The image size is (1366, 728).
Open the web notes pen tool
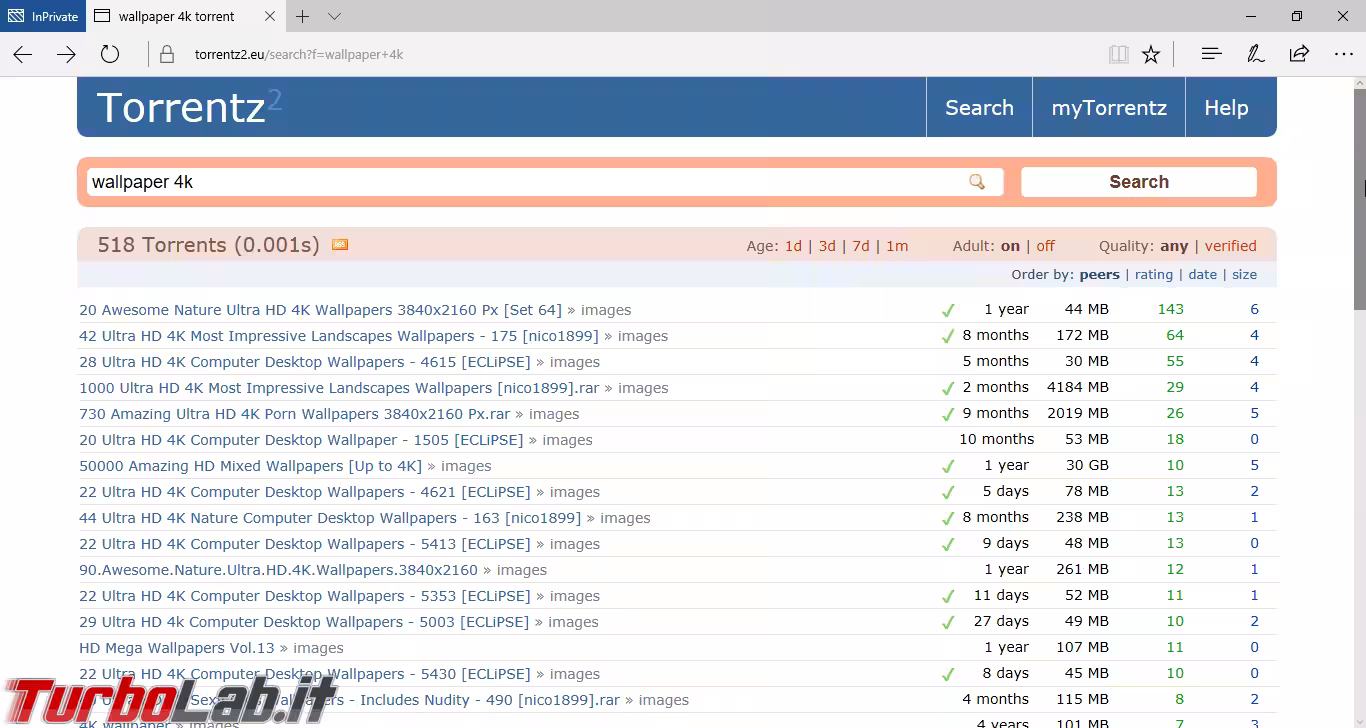click(x=1255, y=54)
